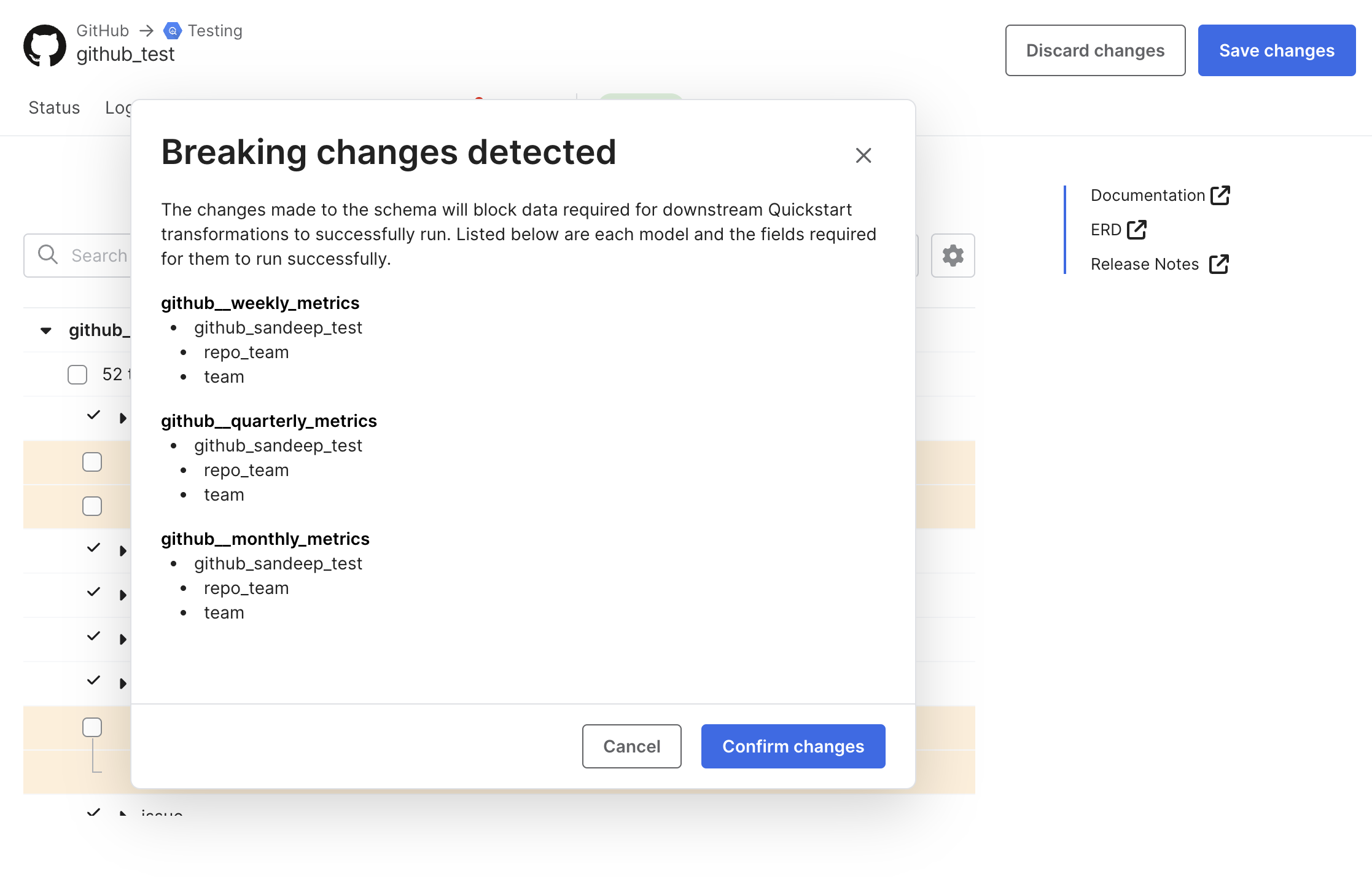Check the second highlighted unchecked table checkbox
The width and height of the screenshot is (1372, 887).
92,506
